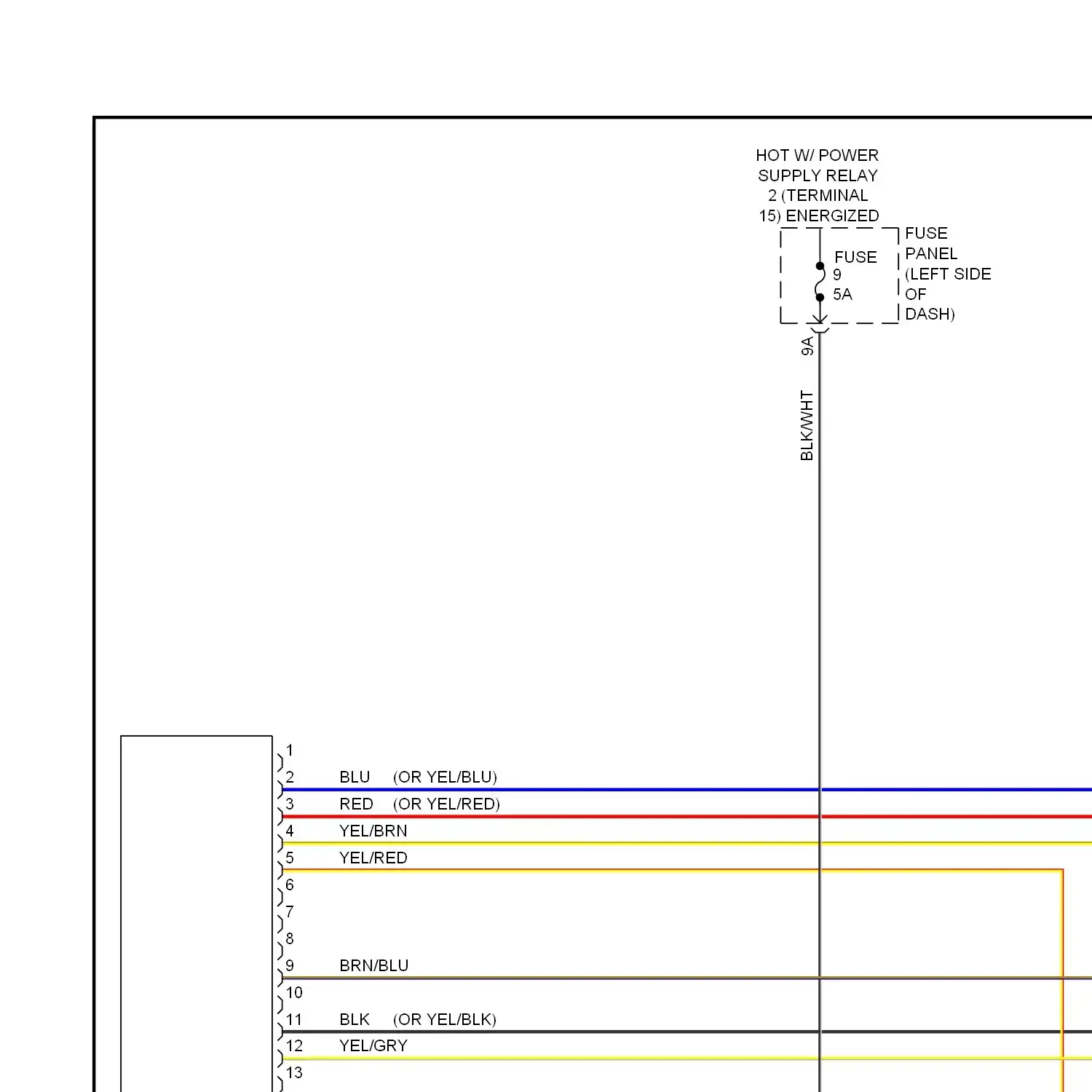Click the FUSE PANEL (LEFT SIDE OF DASH) text
The image size is (1092, 1092).
pyautogui.click(x=948, y=274)
